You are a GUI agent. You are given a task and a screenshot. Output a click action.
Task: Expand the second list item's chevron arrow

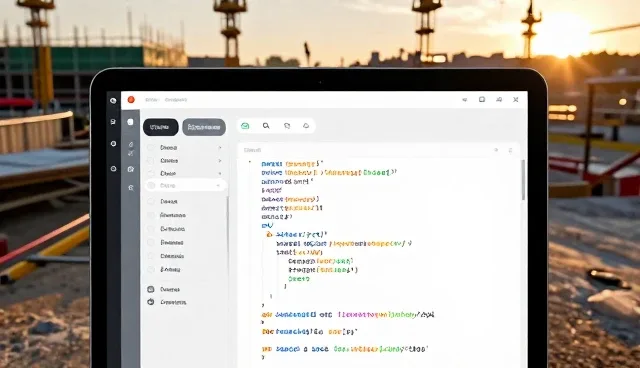(220, 161)
